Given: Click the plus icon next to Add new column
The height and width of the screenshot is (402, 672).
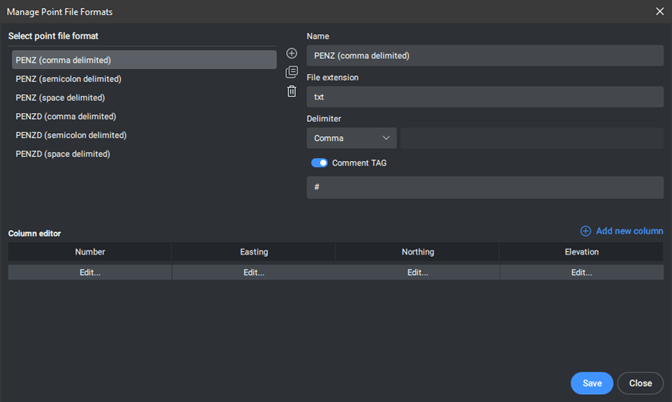Looking at the screenshot, I should tap(585, 231).
